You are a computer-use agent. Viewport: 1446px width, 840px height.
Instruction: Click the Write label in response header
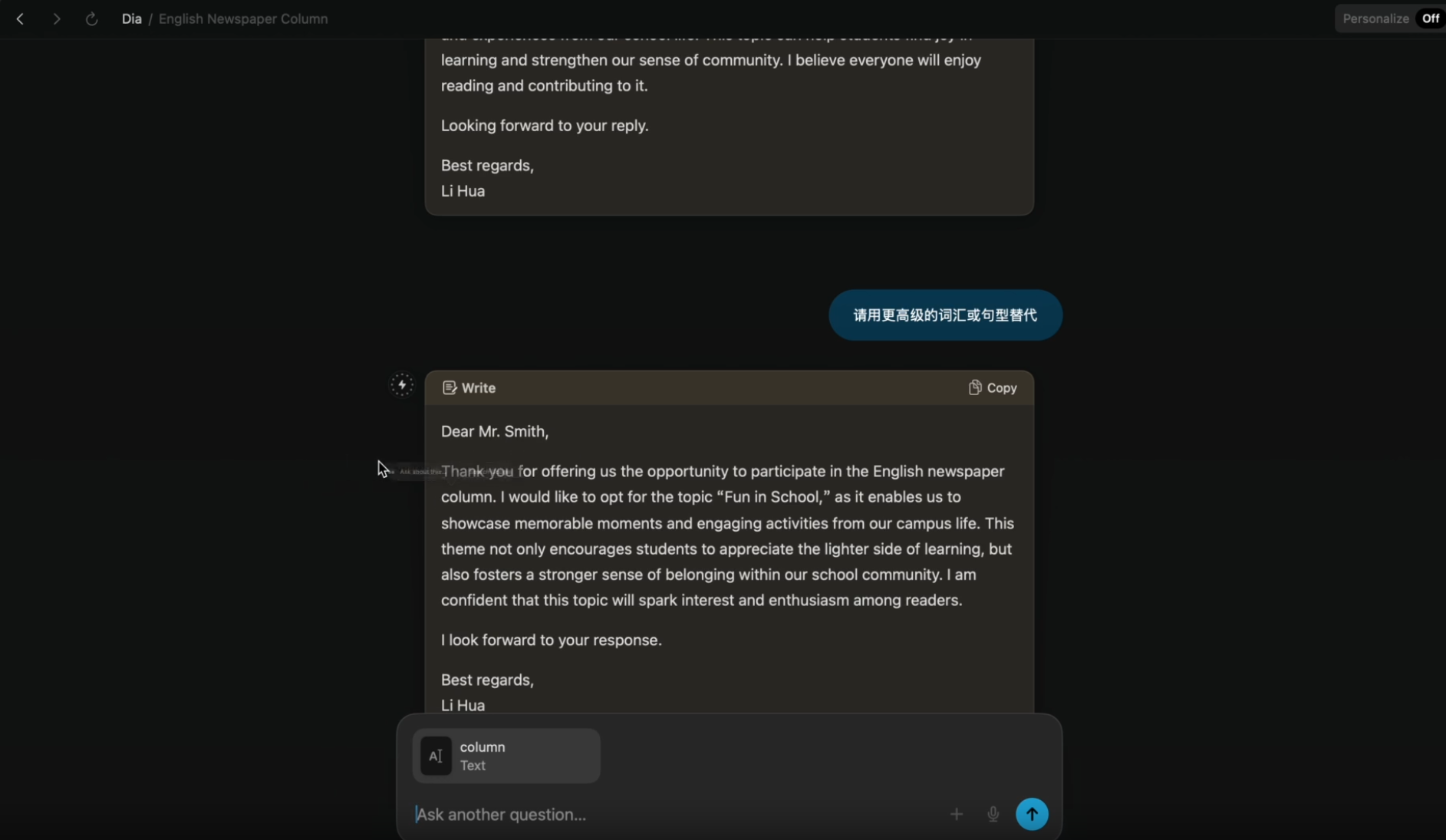point(479,388)
